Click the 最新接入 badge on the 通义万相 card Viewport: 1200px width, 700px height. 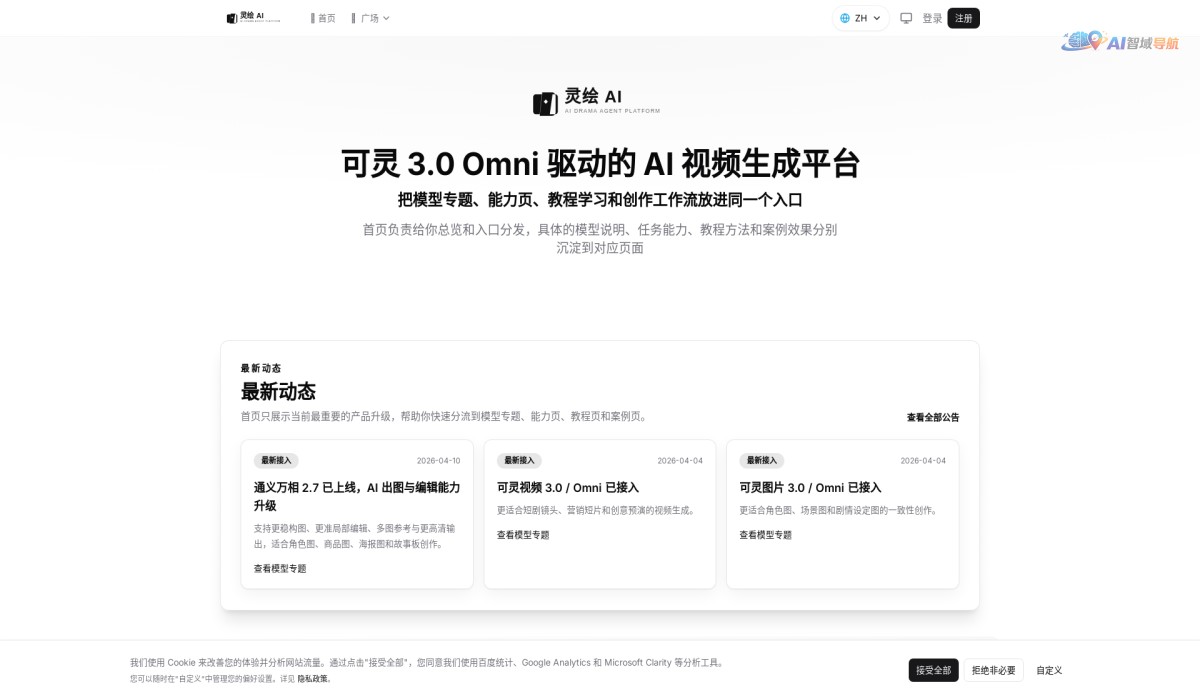(275, 460)
